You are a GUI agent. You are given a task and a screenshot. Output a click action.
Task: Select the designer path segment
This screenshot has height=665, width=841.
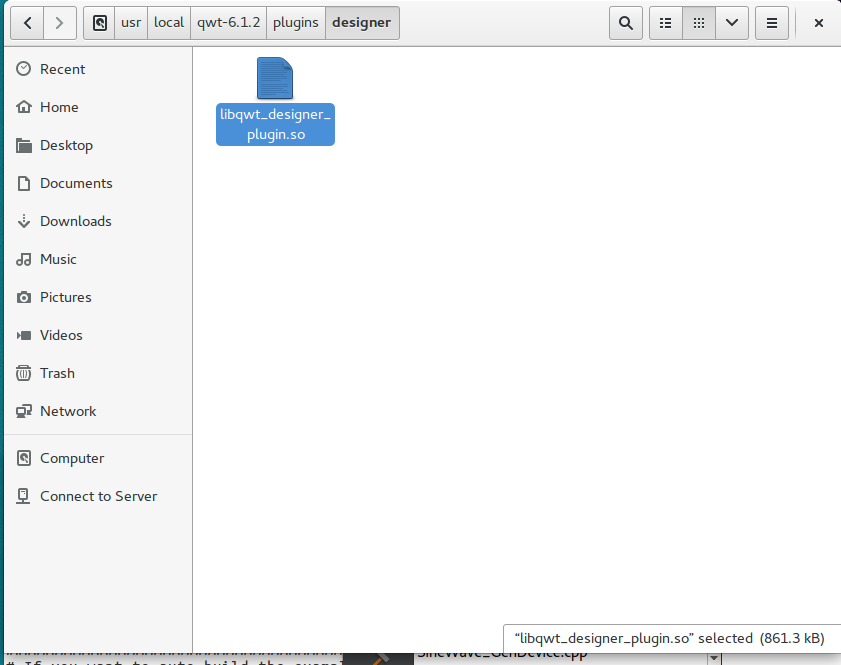tap(362, 23)
